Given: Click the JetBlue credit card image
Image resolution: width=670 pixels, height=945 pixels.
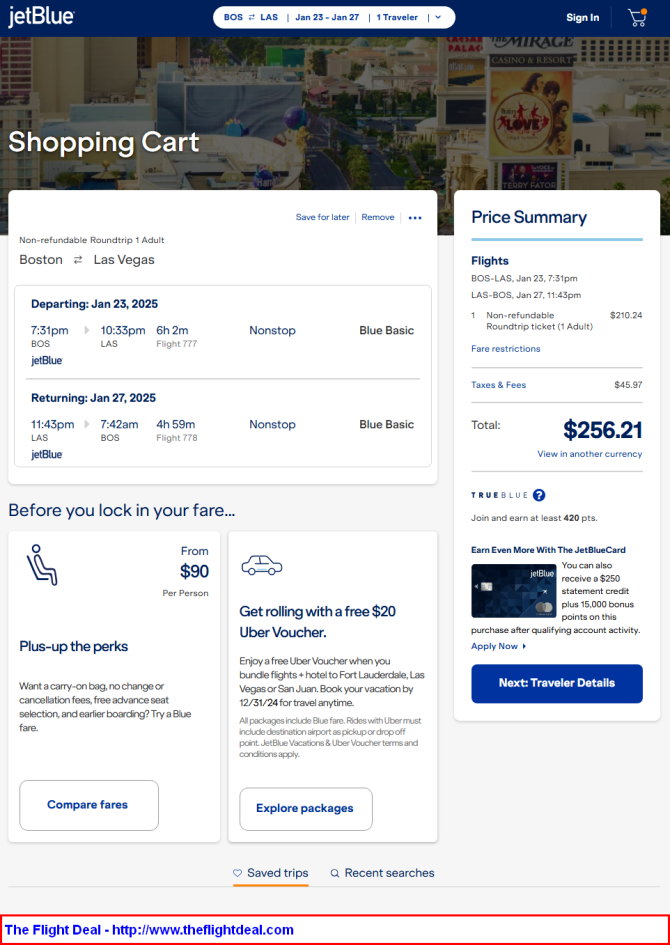Looking at the screenshot, I should tap(513, 591).
